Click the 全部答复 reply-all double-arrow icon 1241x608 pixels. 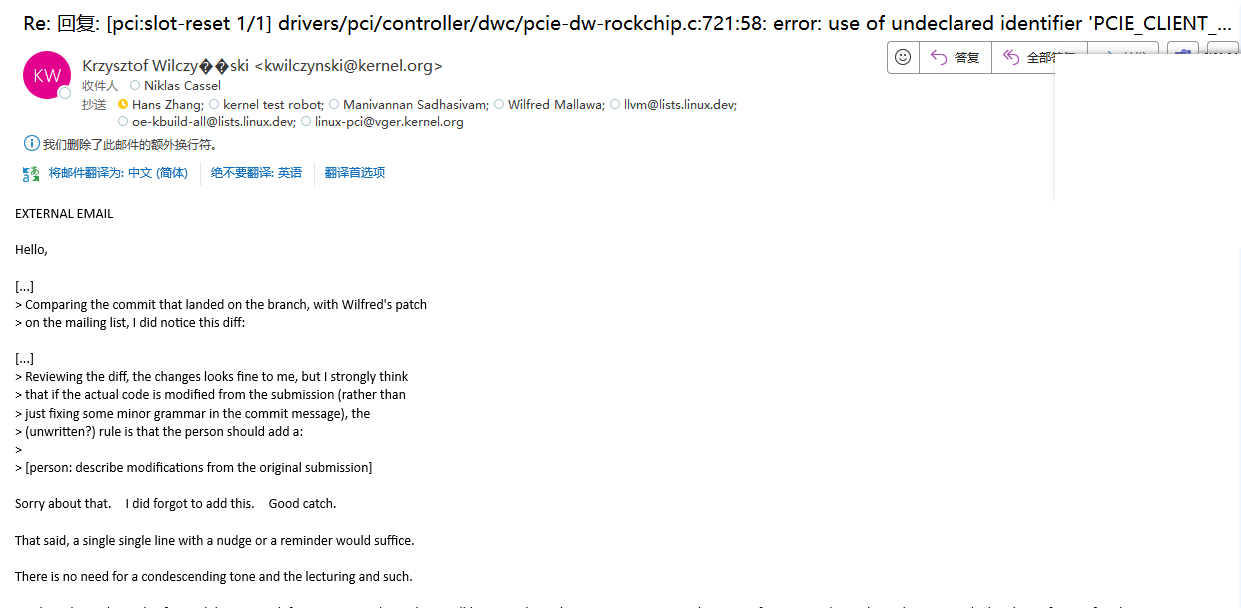click(1011, 58)
